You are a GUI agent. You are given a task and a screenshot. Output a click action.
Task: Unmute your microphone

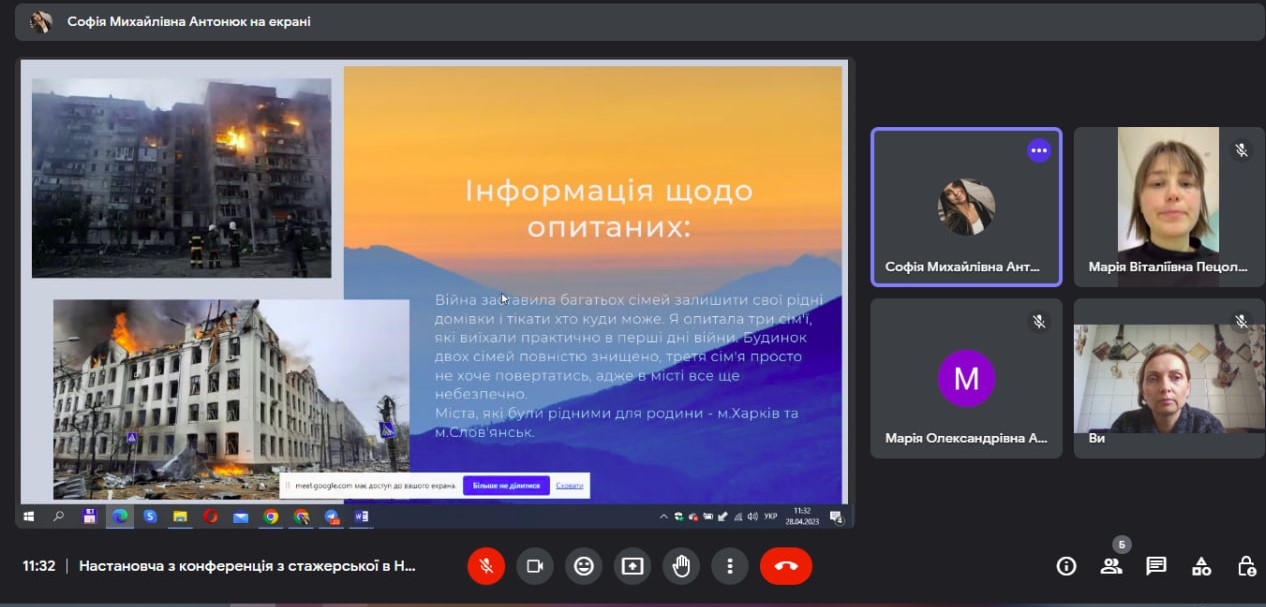click(486, 565)
